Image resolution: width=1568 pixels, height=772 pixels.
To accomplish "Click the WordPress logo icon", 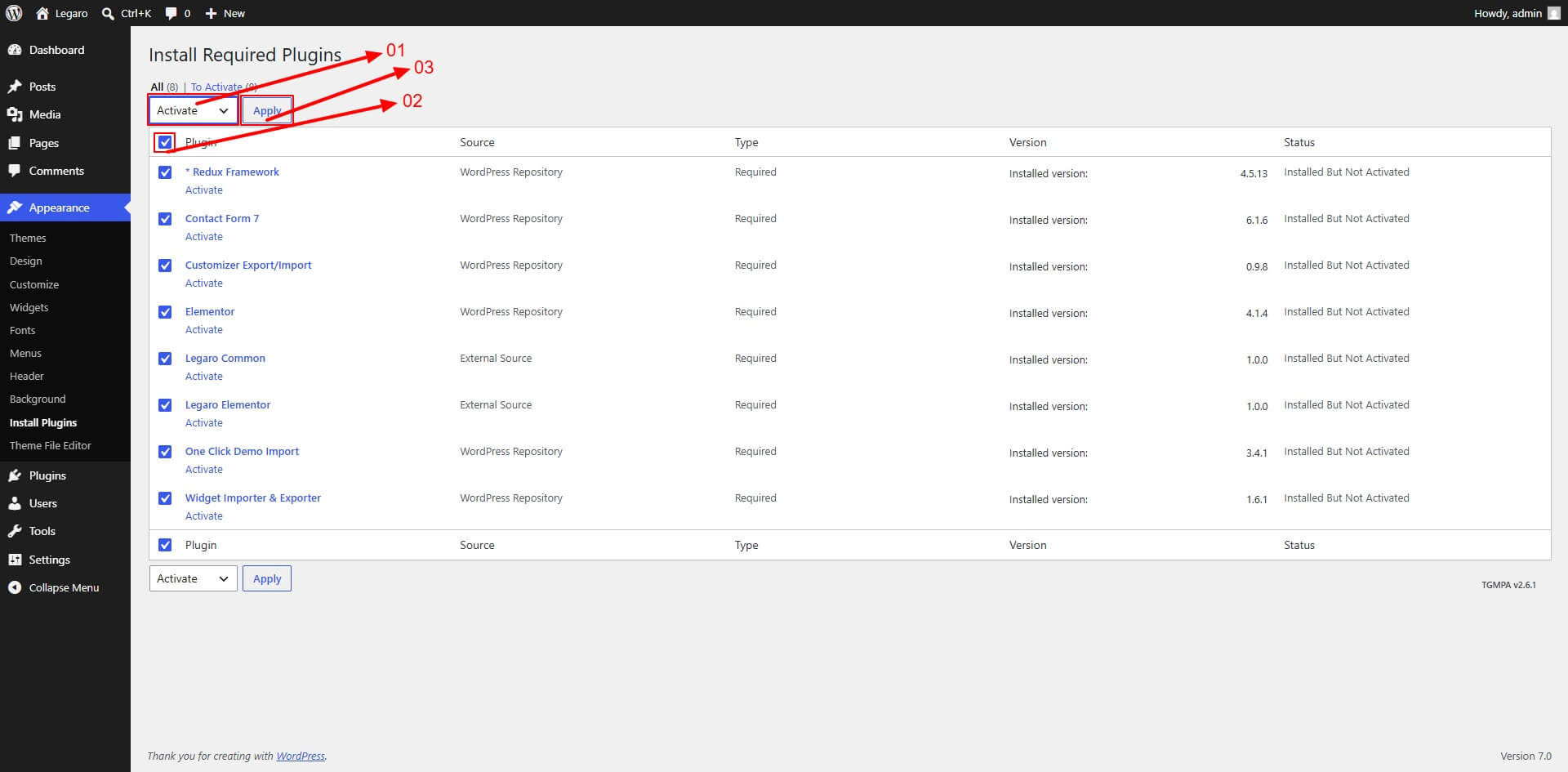I will [x=14, y=13].
